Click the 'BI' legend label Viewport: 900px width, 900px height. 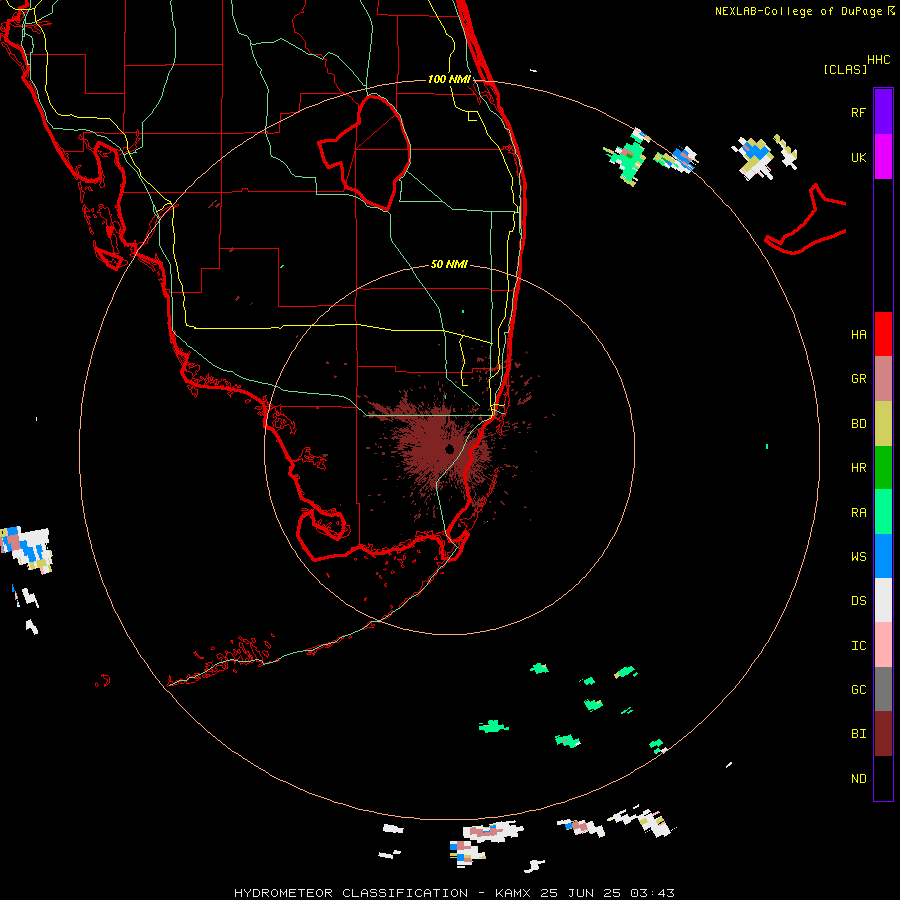[x=859, y=734]
